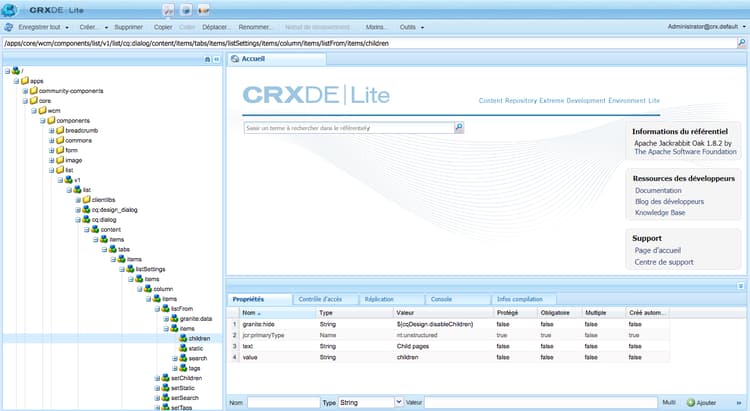Expand the breadcrumb folder node
750x411 pixels.
51,130
